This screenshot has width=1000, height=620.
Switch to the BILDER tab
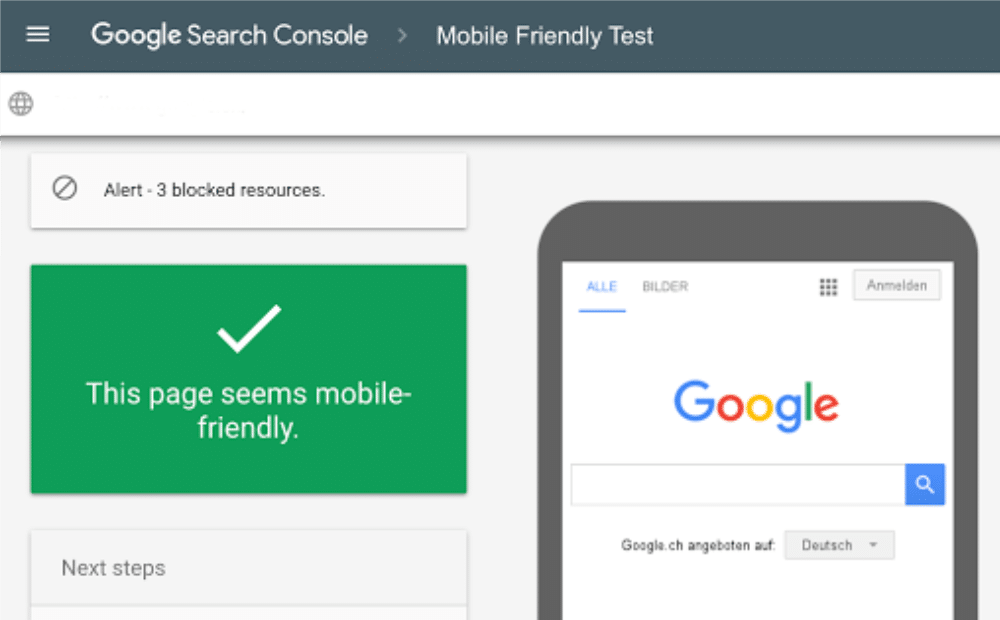[665, 286]
